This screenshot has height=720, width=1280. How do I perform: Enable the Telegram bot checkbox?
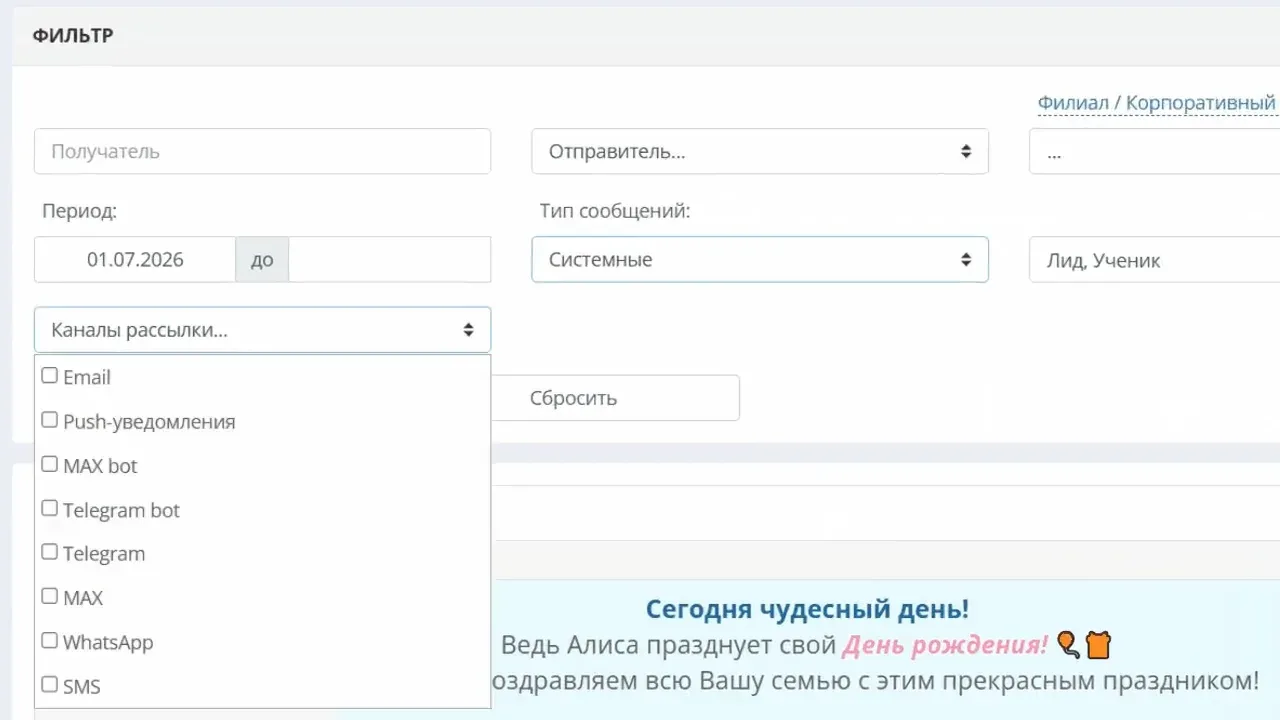click(x=49, y=508)
